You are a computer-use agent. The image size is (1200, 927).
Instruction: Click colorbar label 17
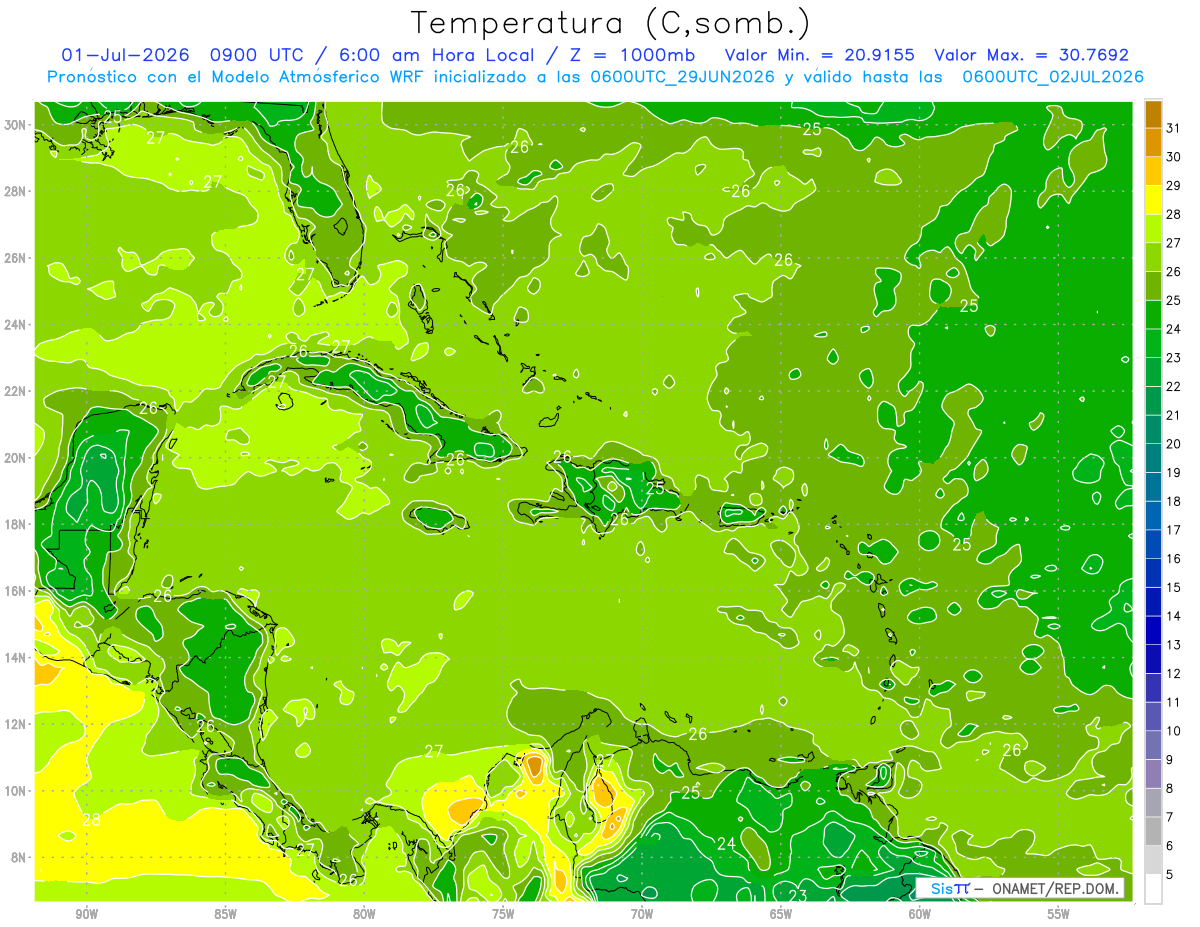(1174, 530)
